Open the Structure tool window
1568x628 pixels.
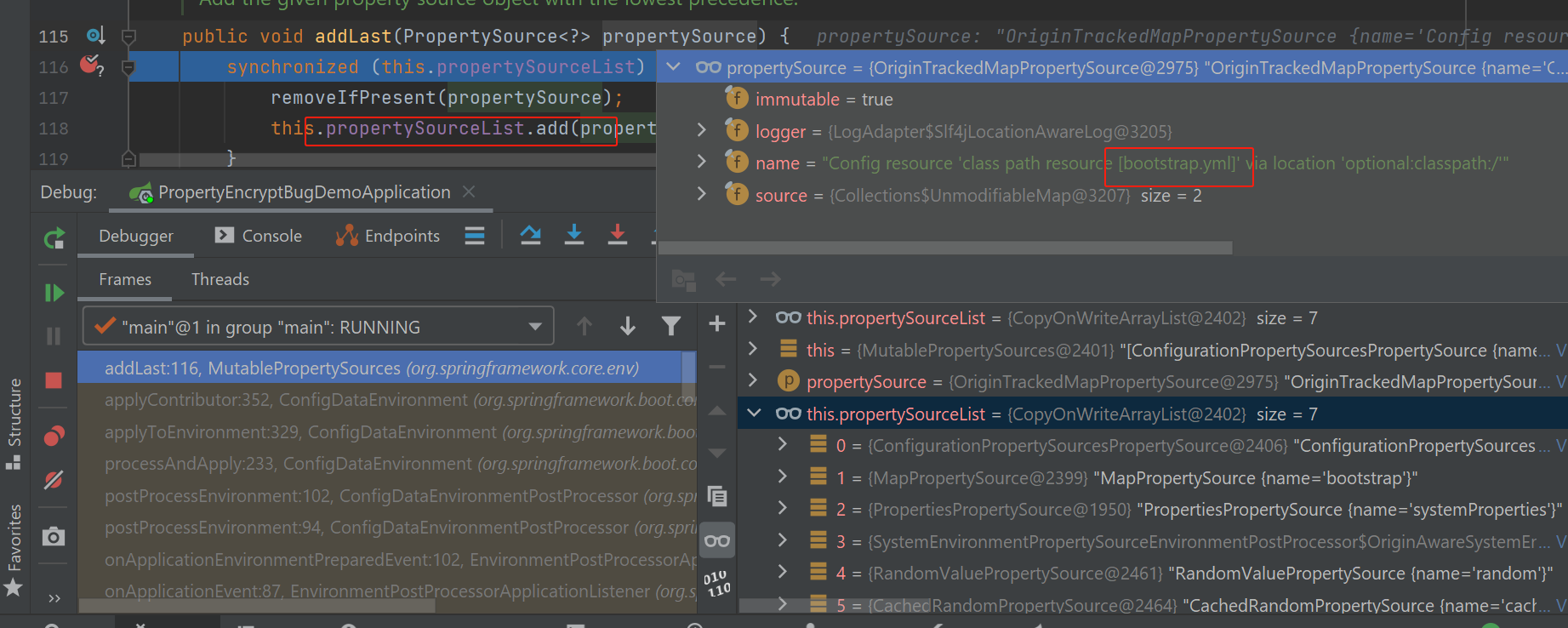(14, 423)
